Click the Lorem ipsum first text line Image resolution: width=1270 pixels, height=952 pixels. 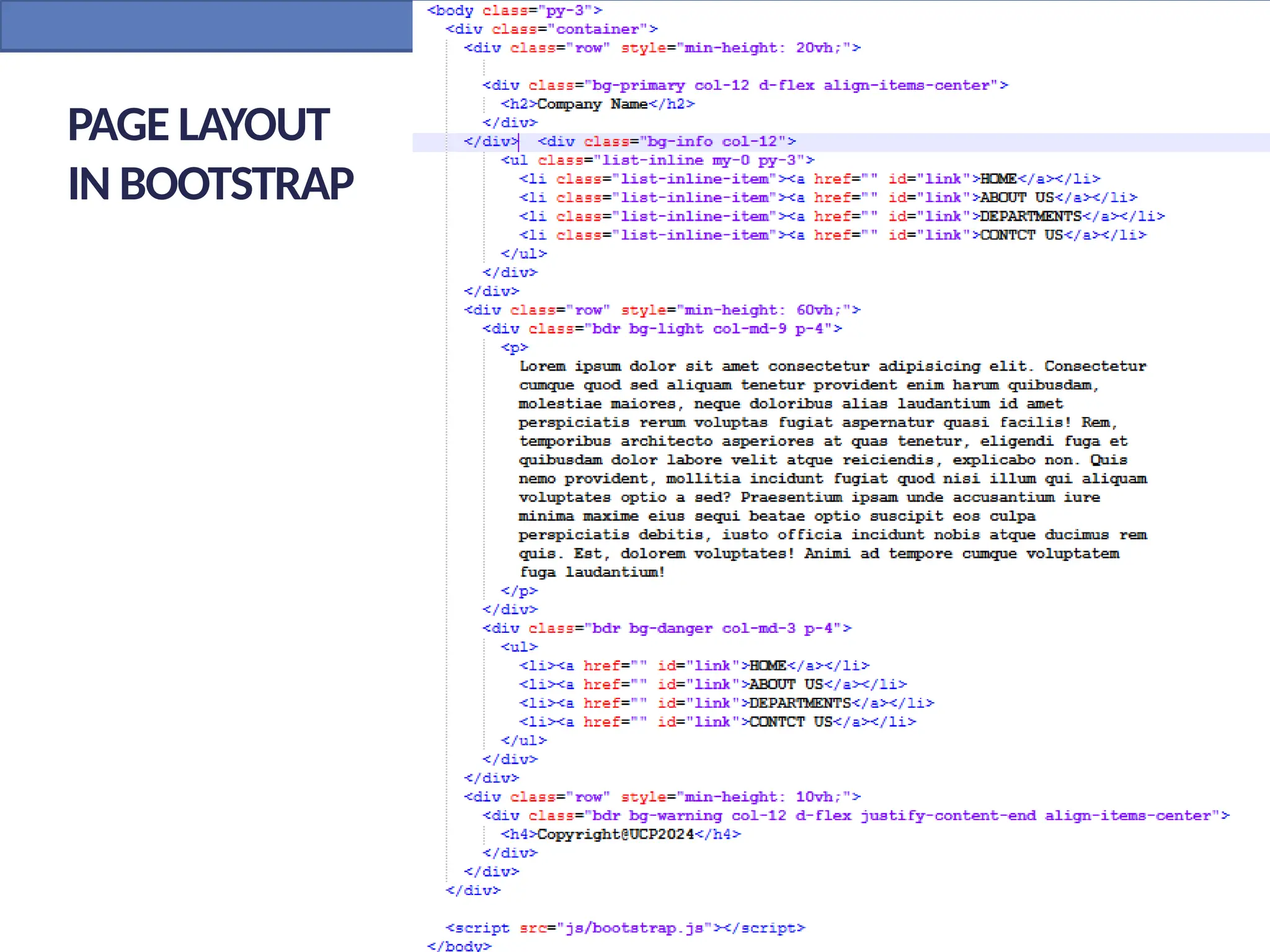(833, 366)
